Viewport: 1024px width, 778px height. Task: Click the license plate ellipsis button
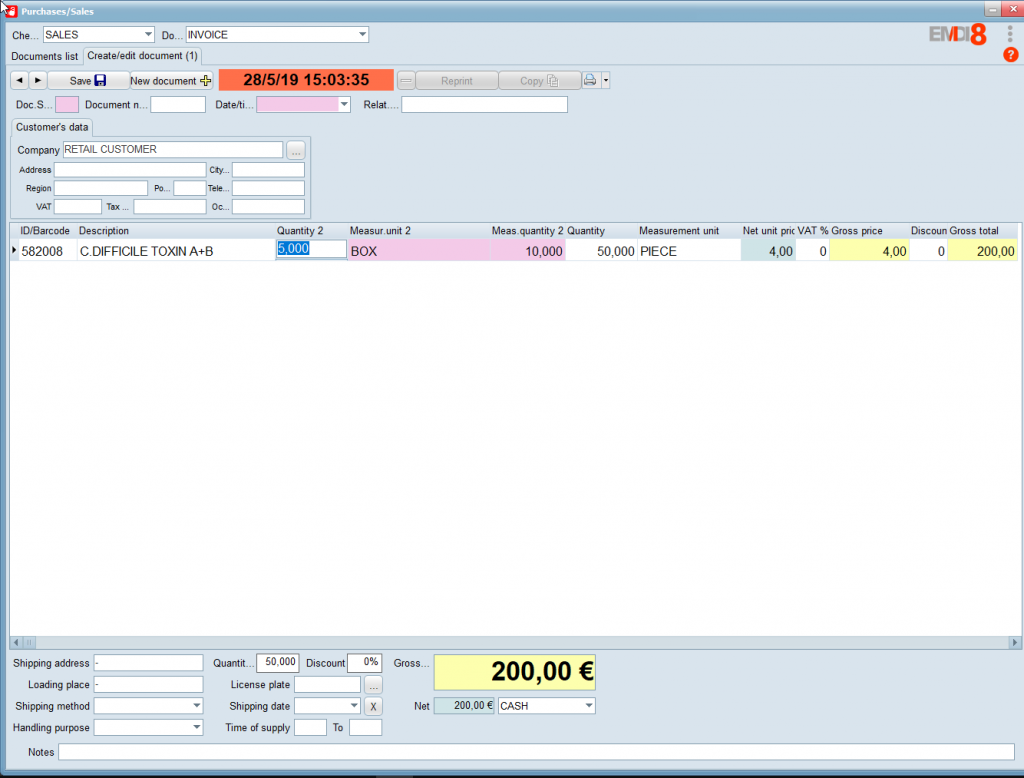373,685
